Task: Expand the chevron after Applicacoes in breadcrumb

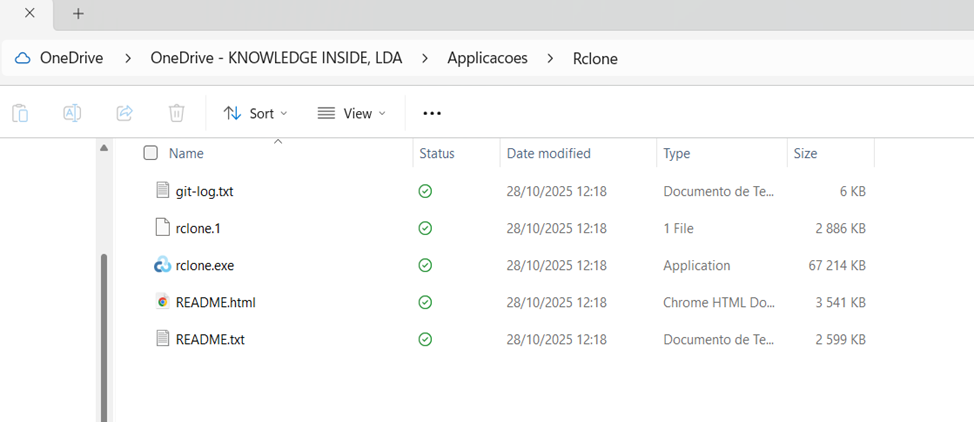Action: 550,58
